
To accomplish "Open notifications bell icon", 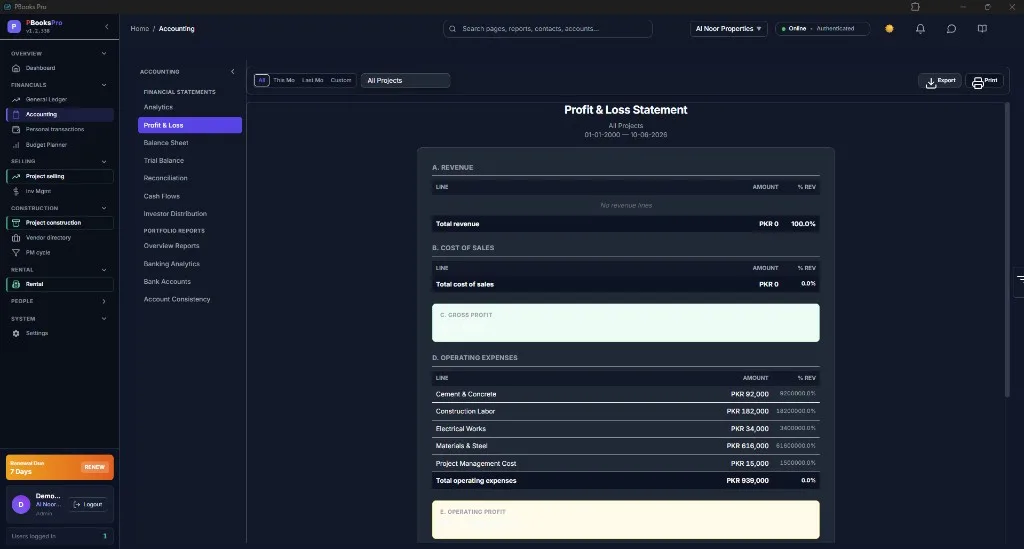I will pyautogui.click(x=920, y=29).
